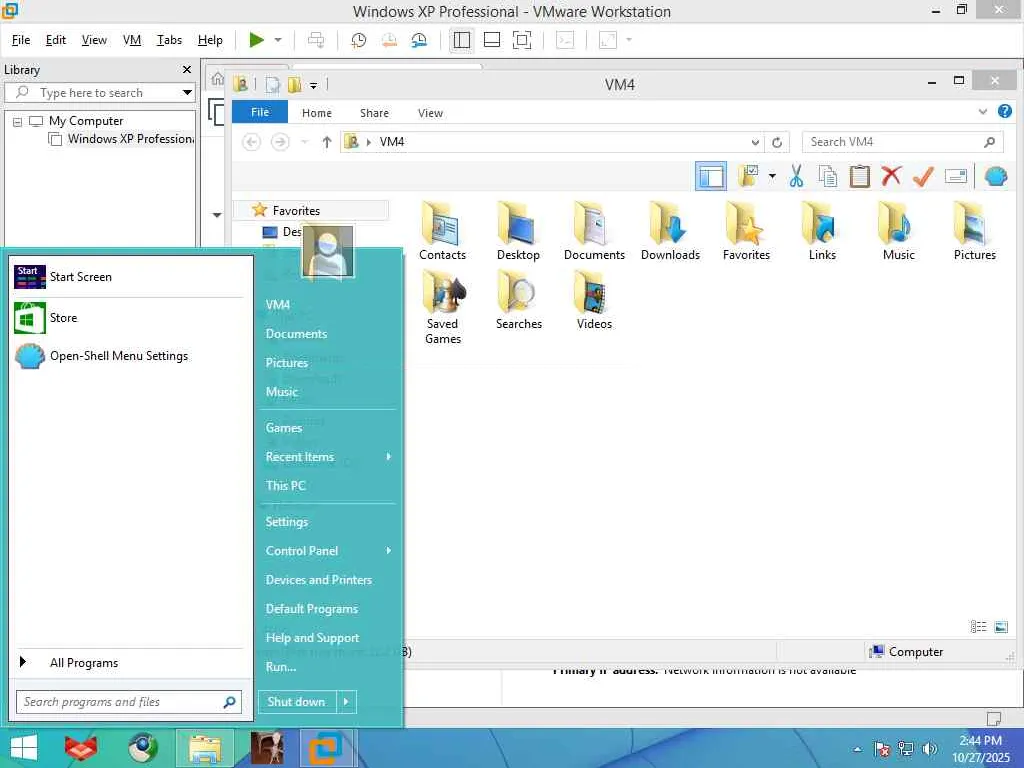This screenshot has height=768, width=1024.
Task: Click the stretch guest view icon
Action: (x=608, y=40)
